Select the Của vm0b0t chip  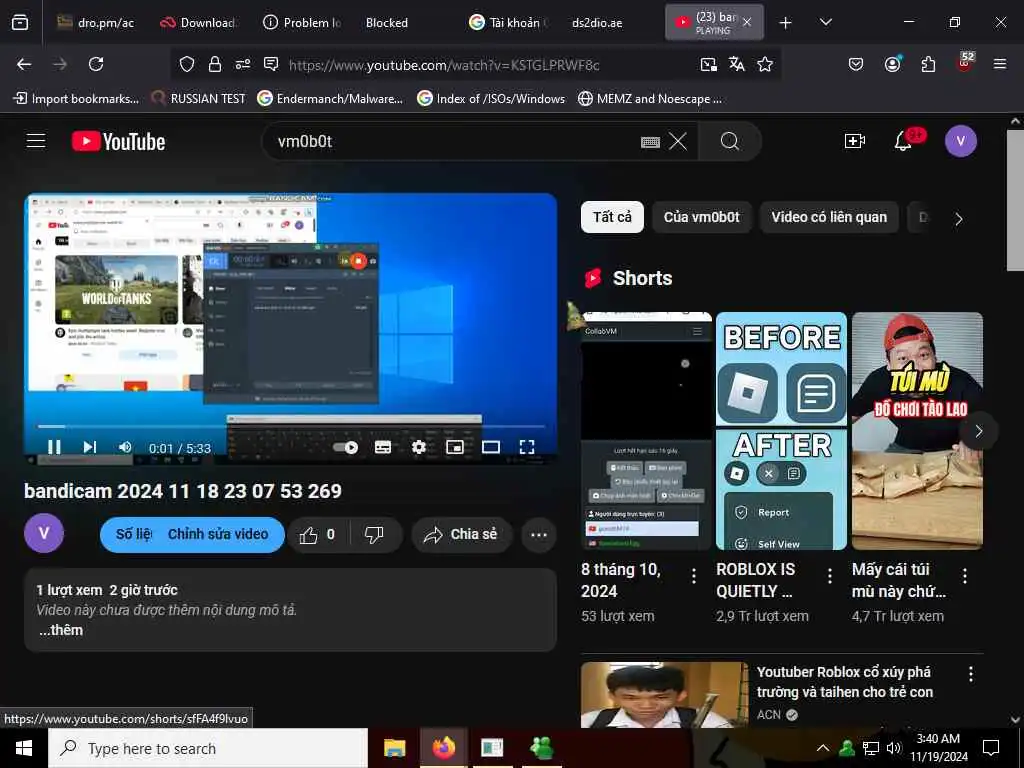(701, 217)
